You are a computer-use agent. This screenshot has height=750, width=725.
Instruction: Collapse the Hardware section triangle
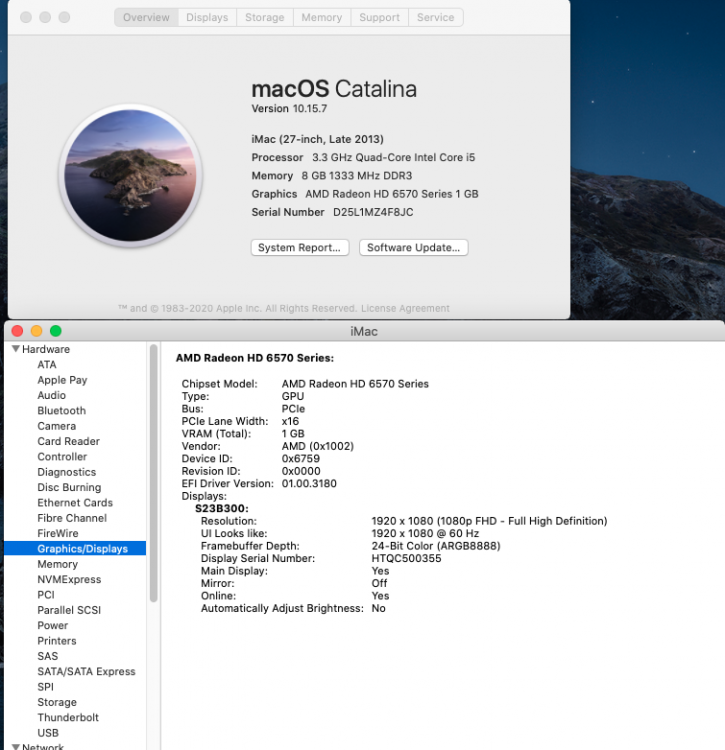coord(16,349)
